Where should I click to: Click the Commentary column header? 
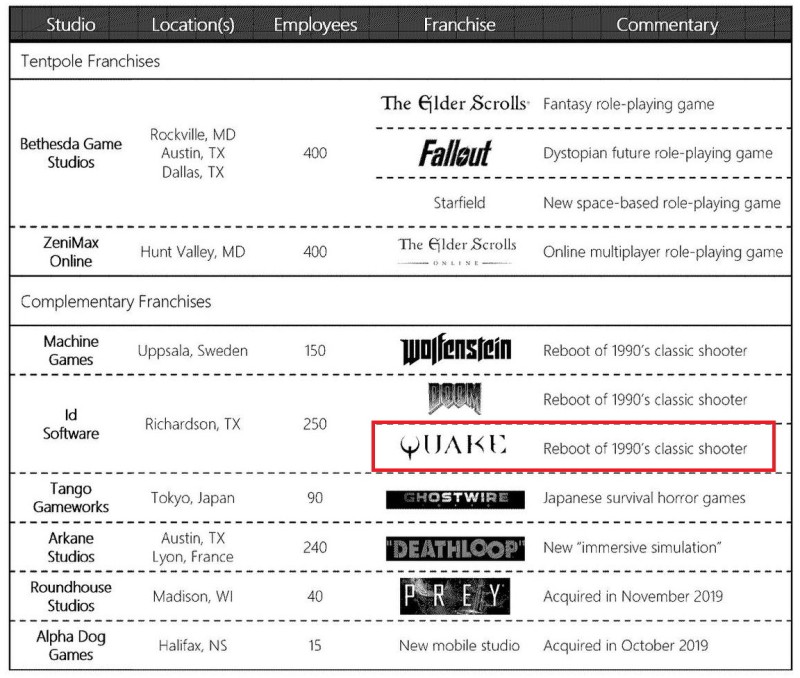pyautogui.click(x=667, y=24)
